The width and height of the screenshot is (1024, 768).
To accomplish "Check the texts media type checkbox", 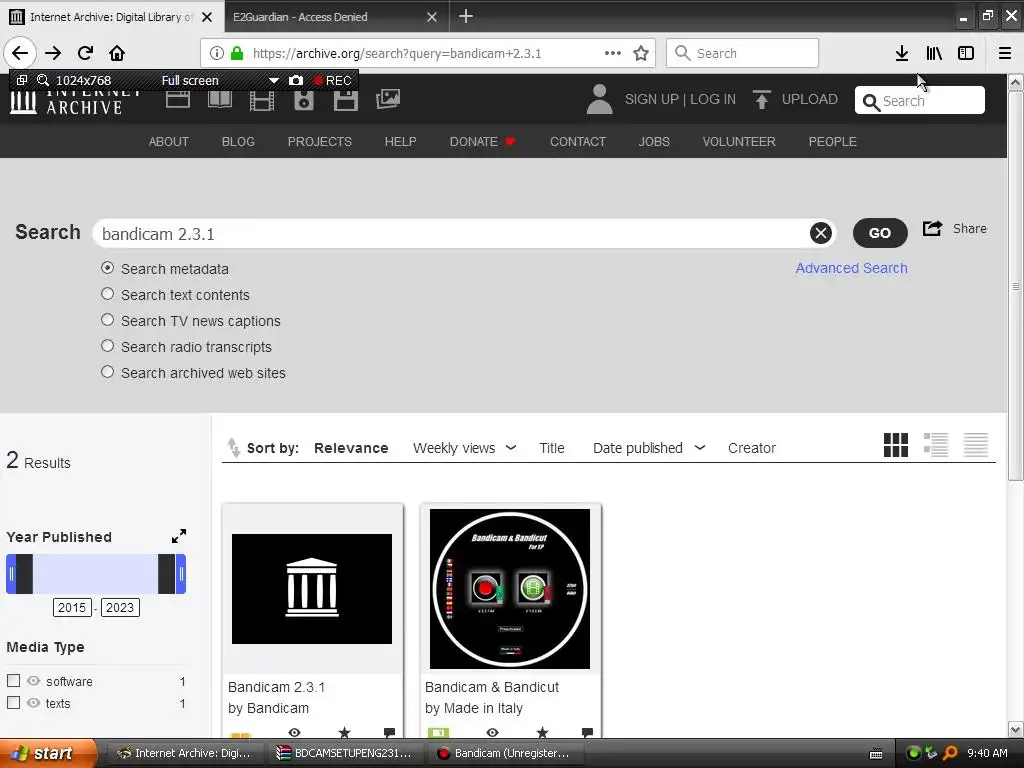I will coord(13,703).
